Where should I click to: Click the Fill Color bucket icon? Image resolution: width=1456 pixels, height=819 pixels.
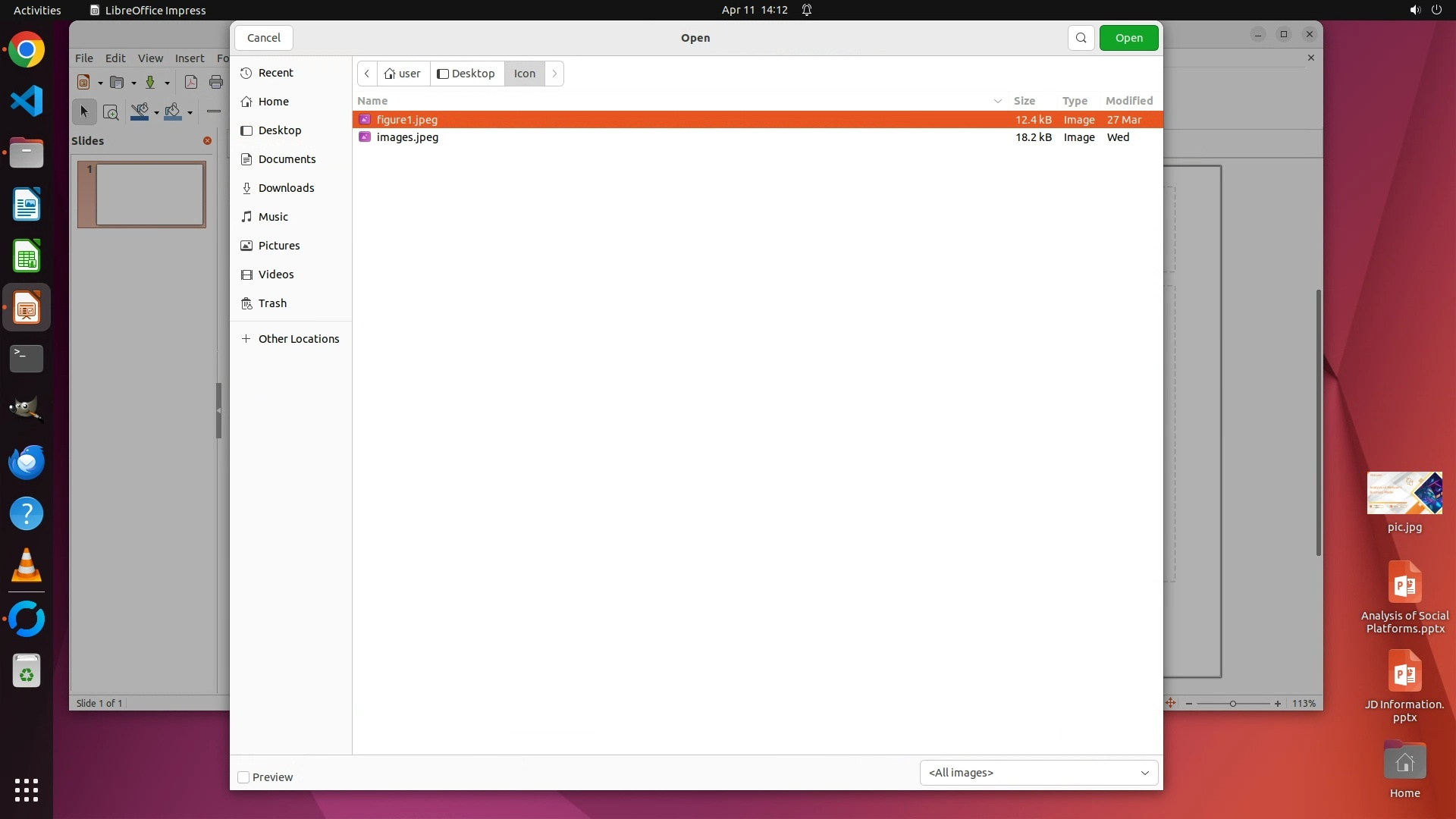[x=173, y=112]
